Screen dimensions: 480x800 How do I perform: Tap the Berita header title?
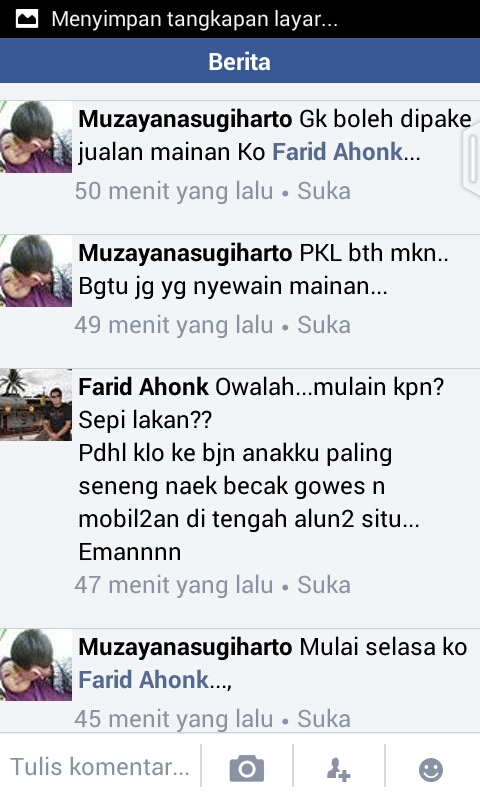coord(239,62)
